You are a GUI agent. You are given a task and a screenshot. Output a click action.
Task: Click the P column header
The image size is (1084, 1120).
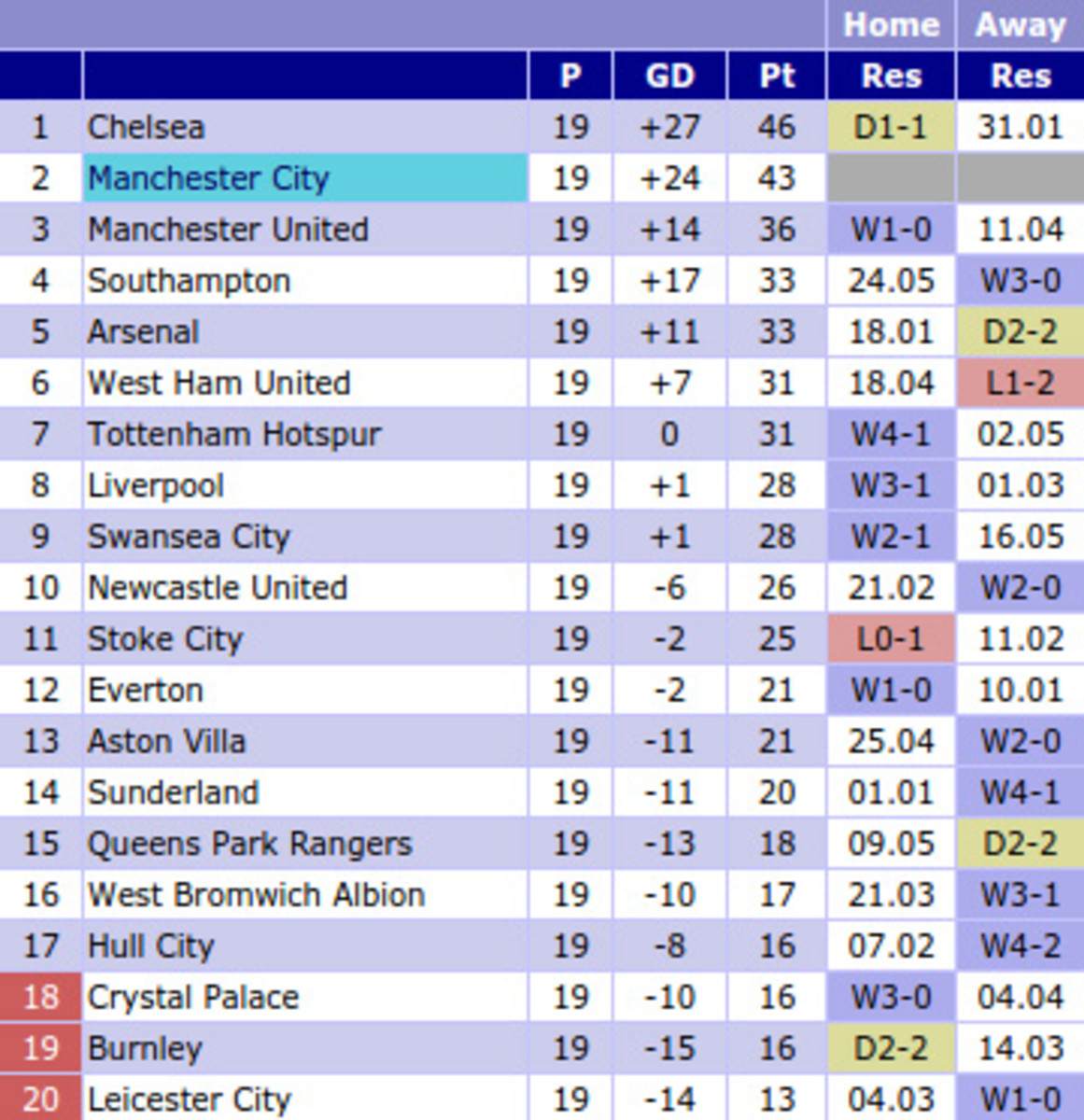pos(570,76)
